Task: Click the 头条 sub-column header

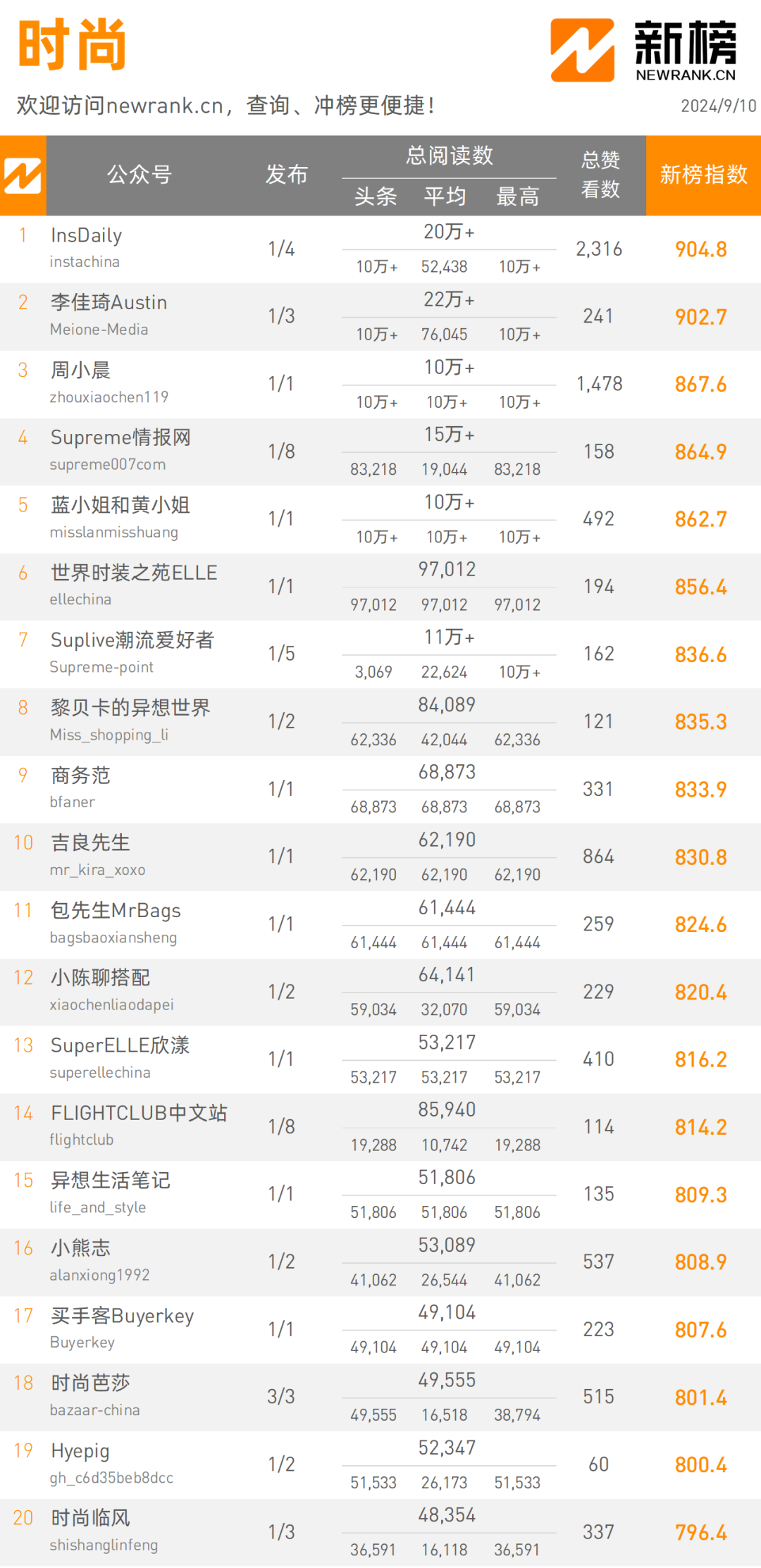Action: coord(376,196)
